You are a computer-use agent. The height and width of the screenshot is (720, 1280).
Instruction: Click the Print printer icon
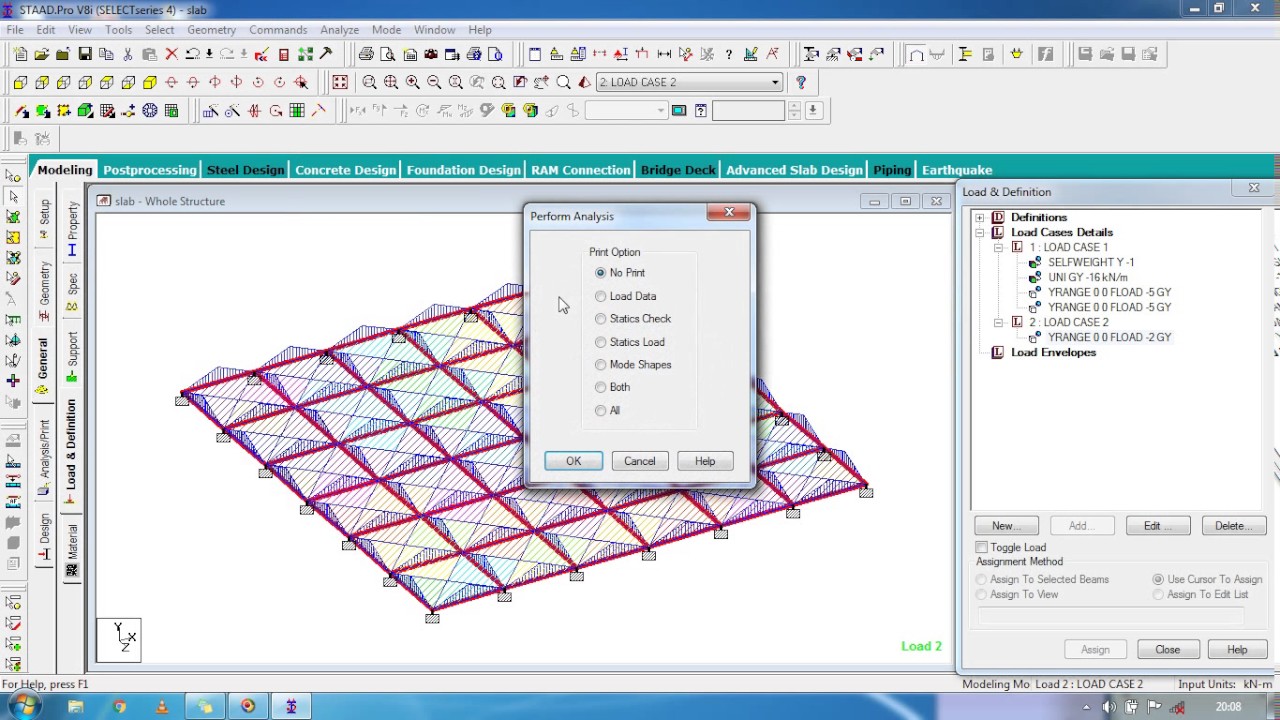(x=366, y=54)
